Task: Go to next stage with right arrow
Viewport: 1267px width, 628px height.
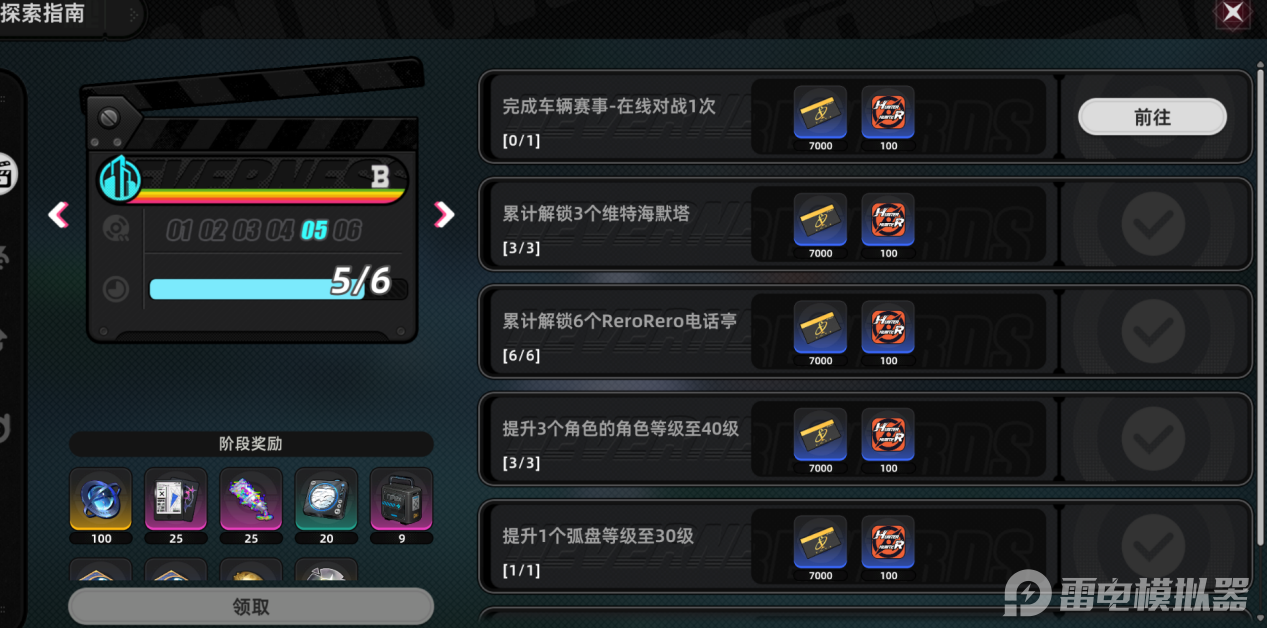Action: click(x=444, y=213)
